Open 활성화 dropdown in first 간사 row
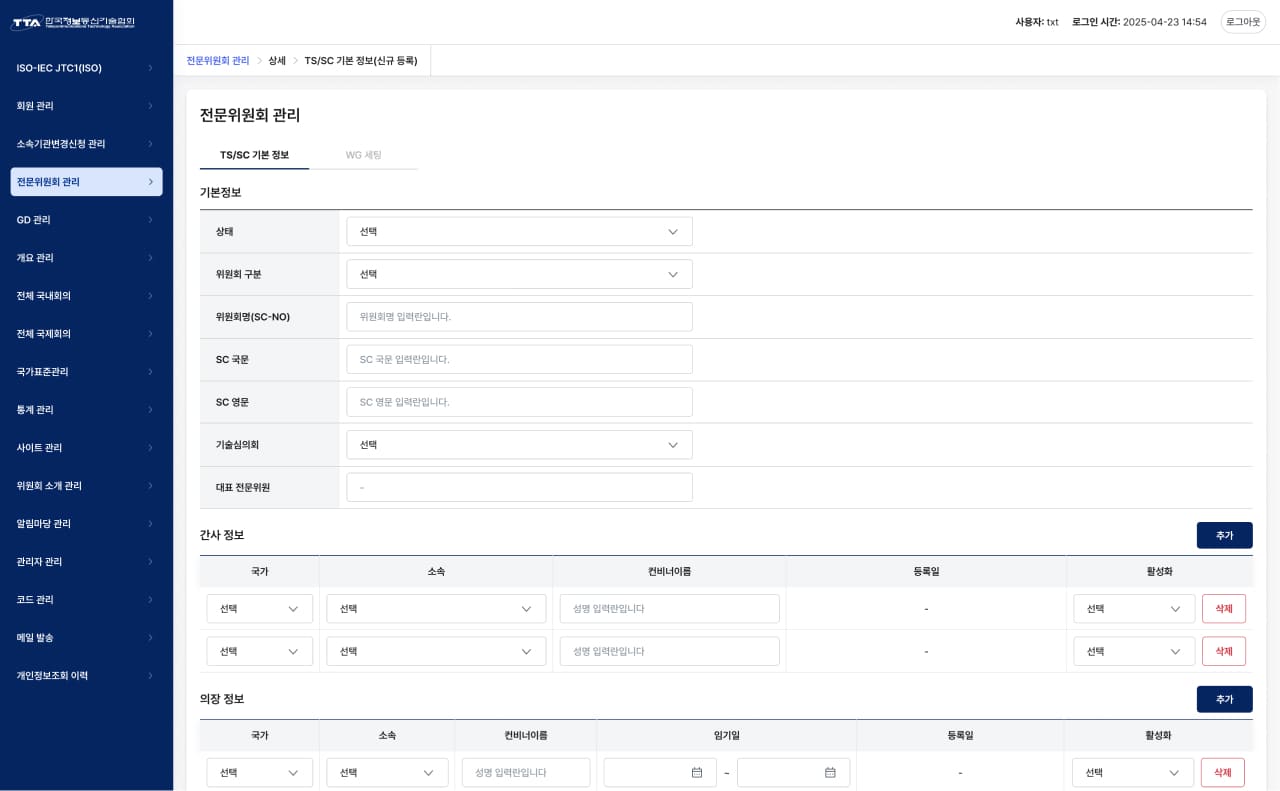Viewport: 1280px width, 791px height. [1133, 609]
